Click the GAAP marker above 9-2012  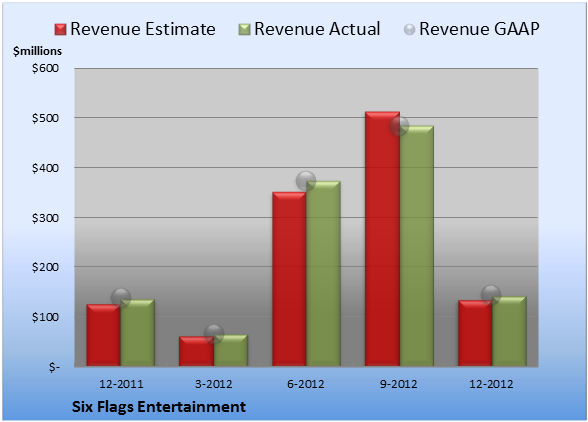[x=399, y=126]
